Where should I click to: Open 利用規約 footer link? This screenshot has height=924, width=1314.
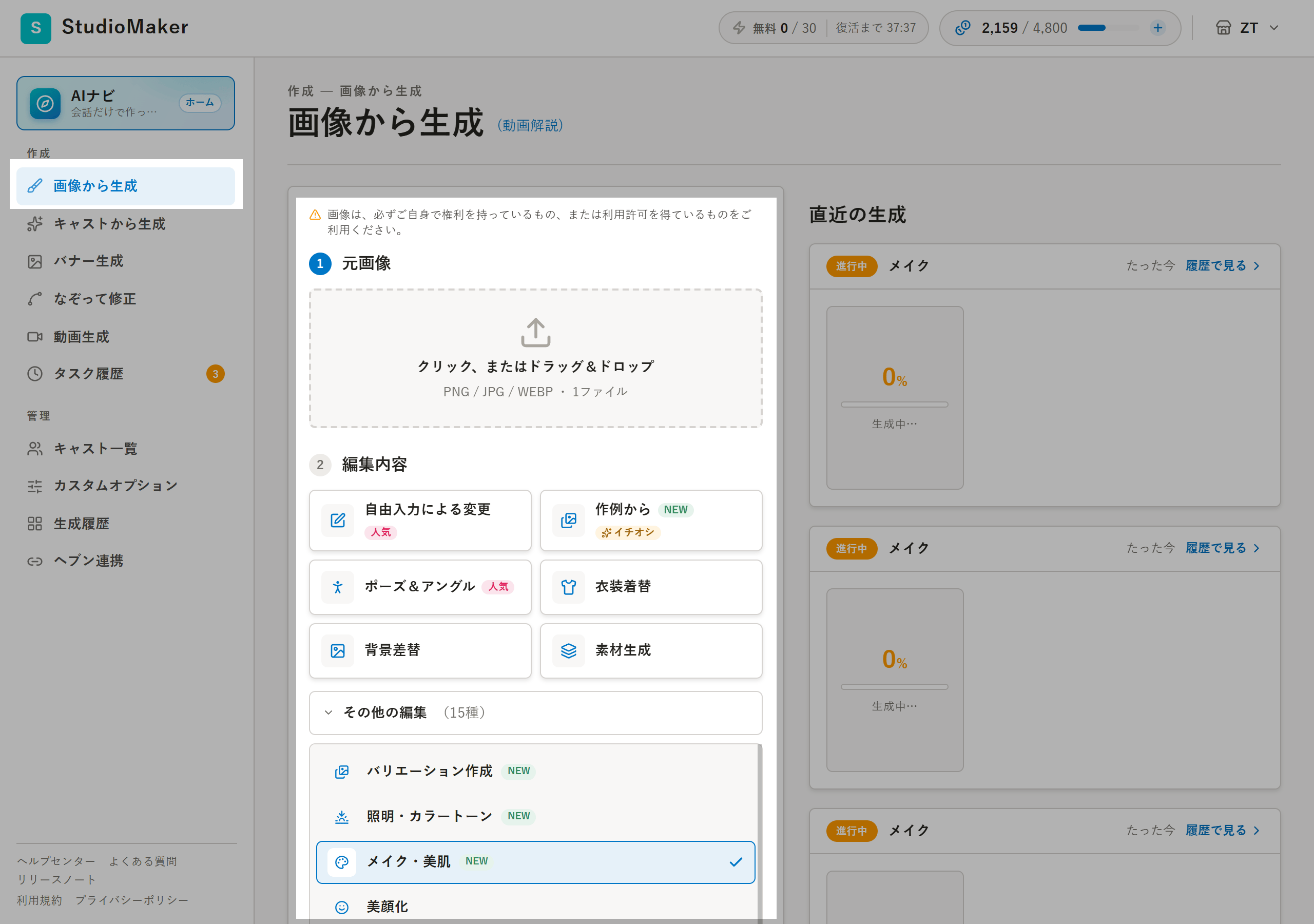pos(39,900)
